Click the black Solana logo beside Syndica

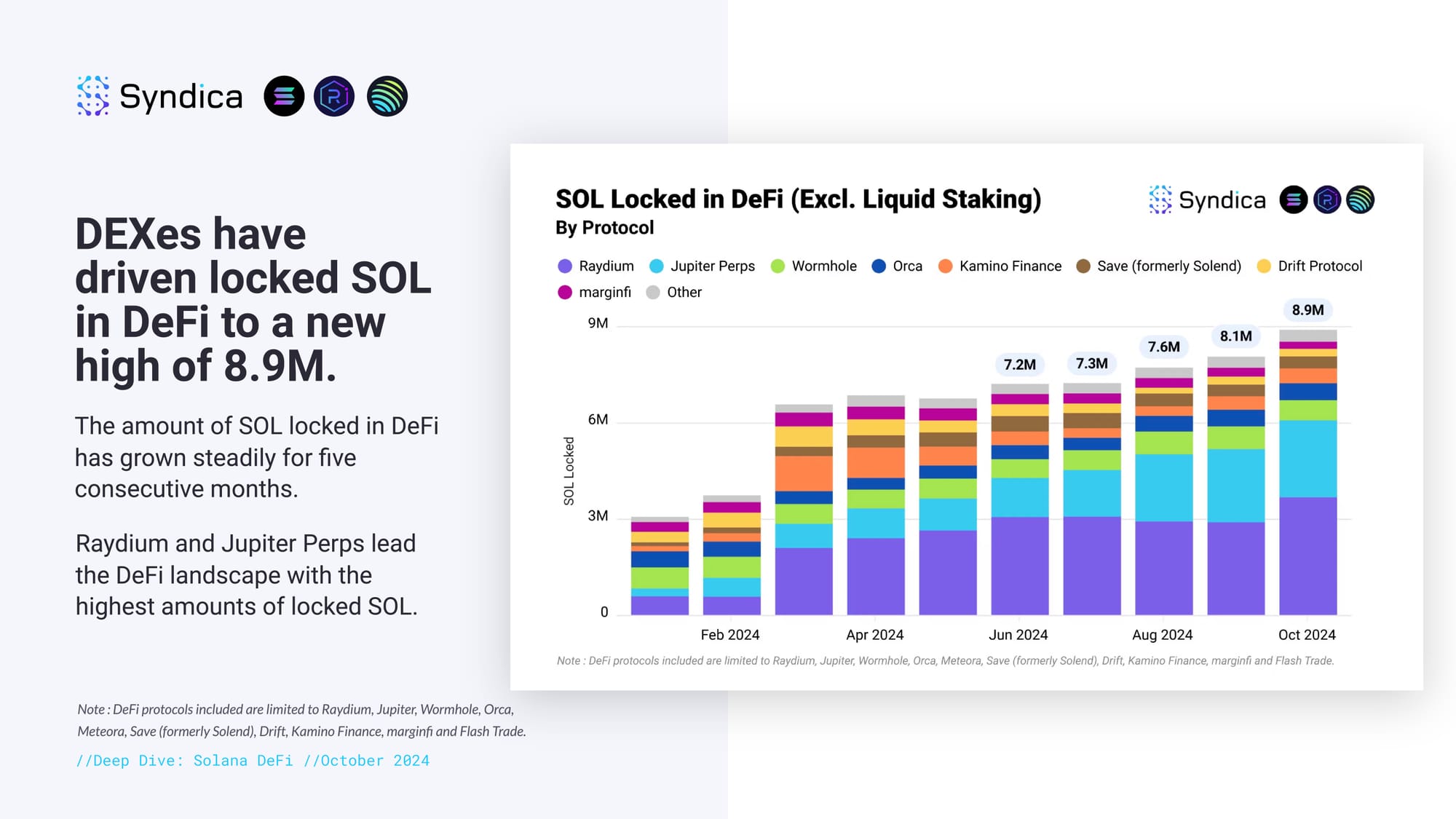(x=284, y=96)
